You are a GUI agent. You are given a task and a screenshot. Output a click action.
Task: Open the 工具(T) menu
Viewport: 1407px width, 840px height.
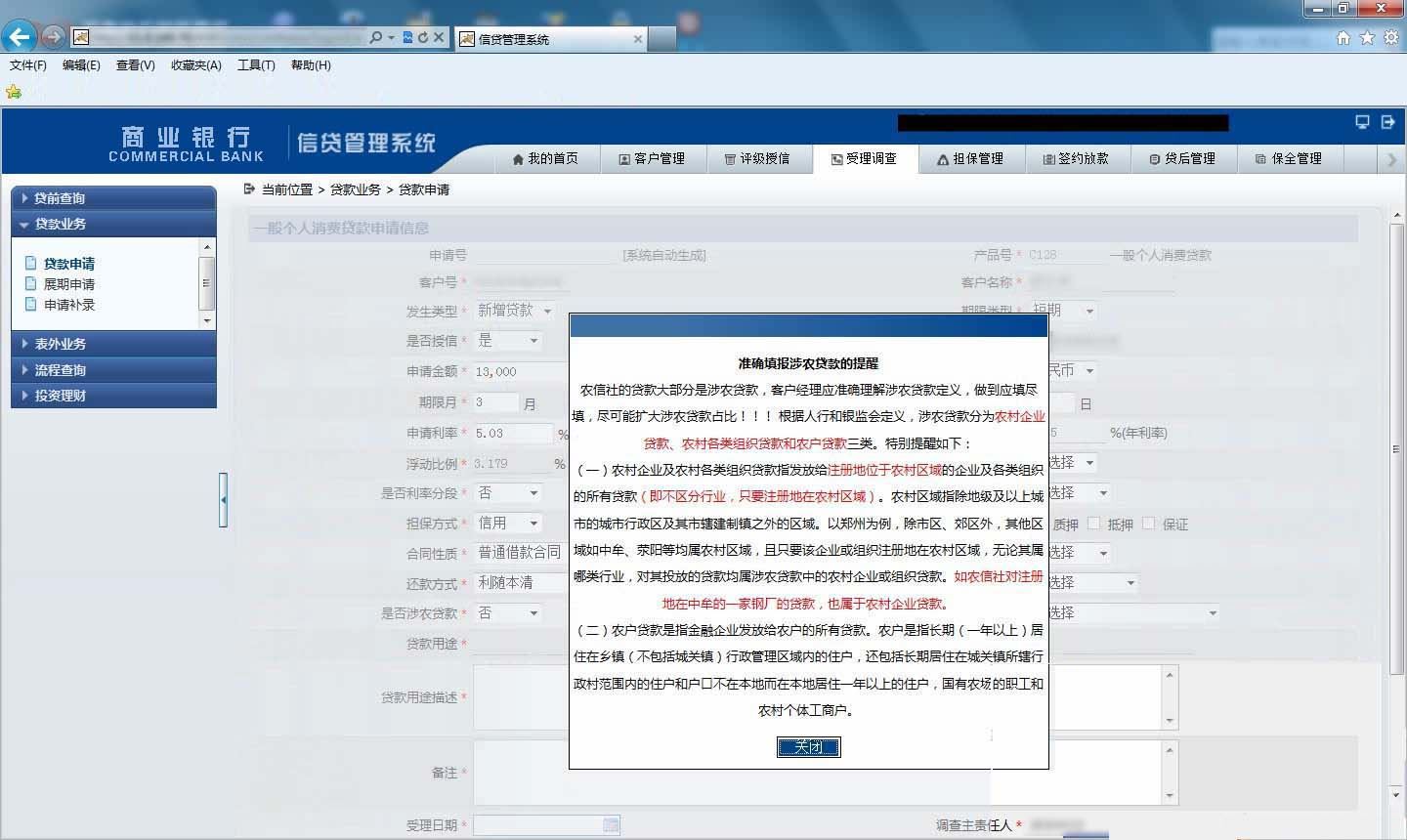pyautogui.click(x=256, y=65)
